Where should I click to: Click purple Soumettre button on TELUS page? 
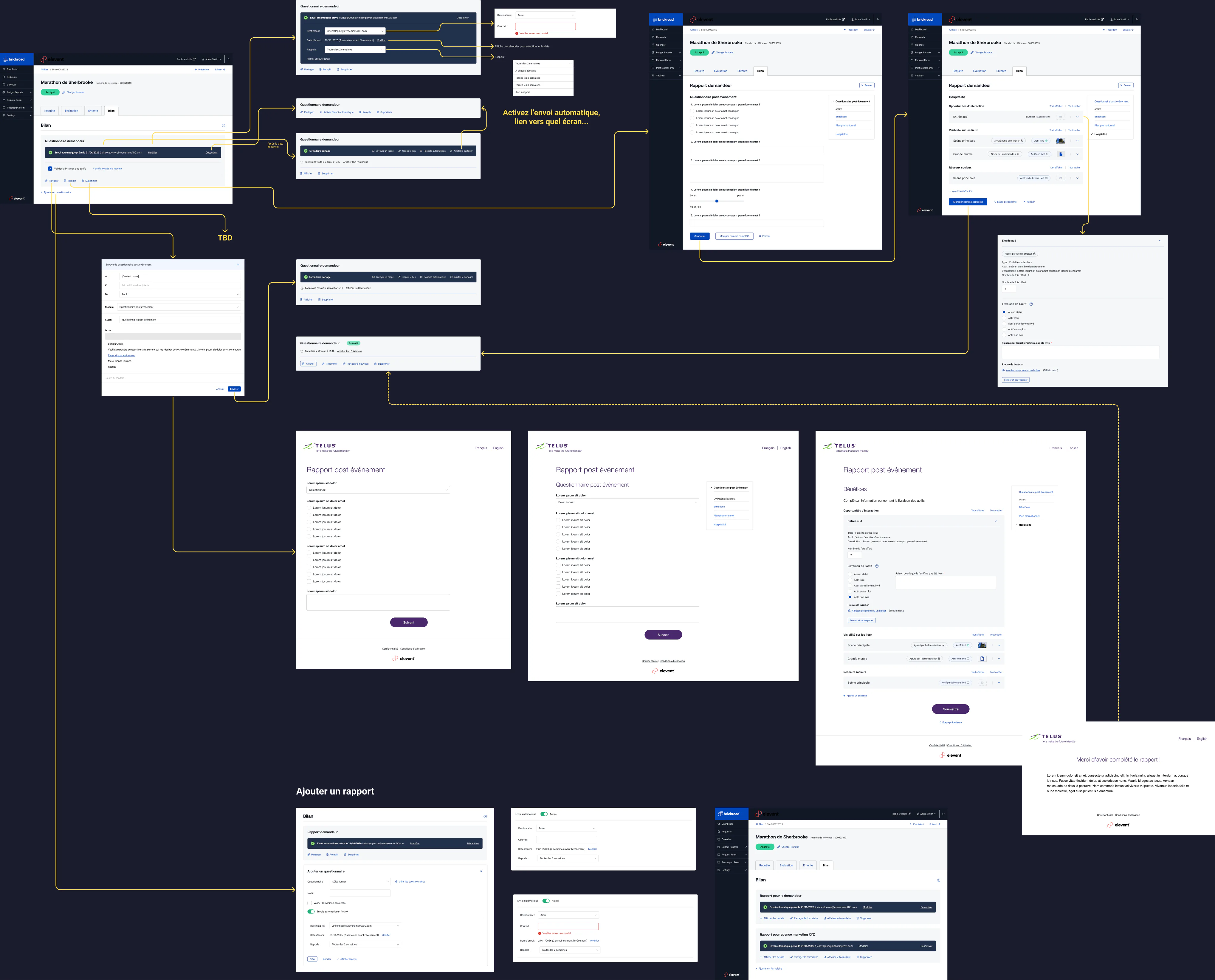point(950,709)
